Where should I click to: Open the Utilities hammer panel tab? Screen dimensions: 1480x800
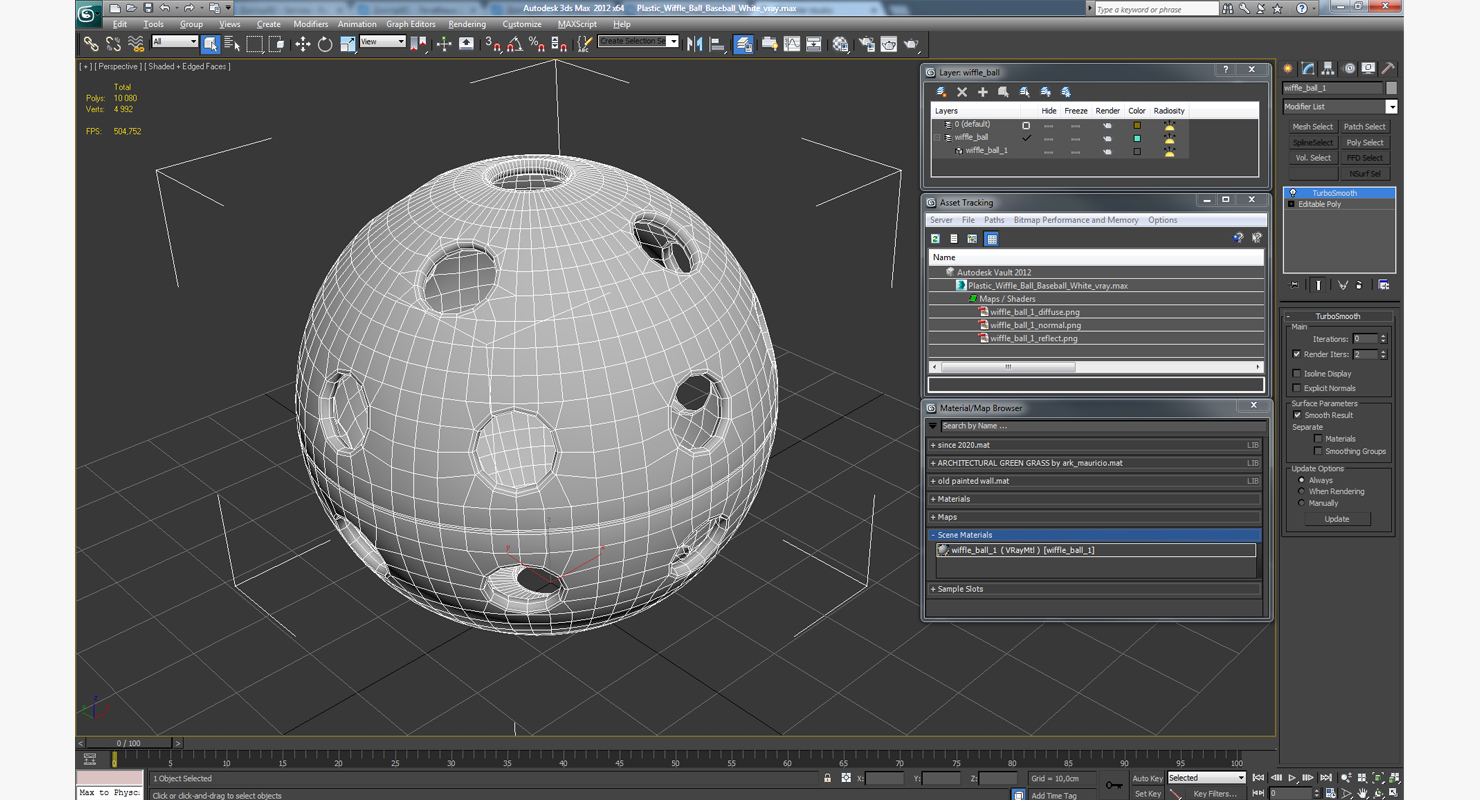(1388, 68)
